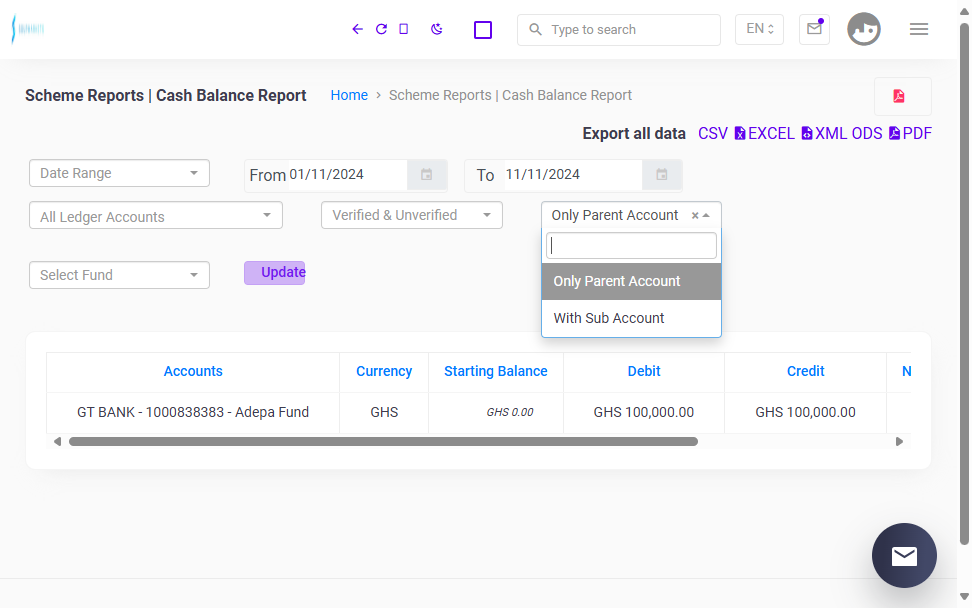The image size is (972, 608).
Task: Open the floating chat mail button
Action: [x=904, y=555]
